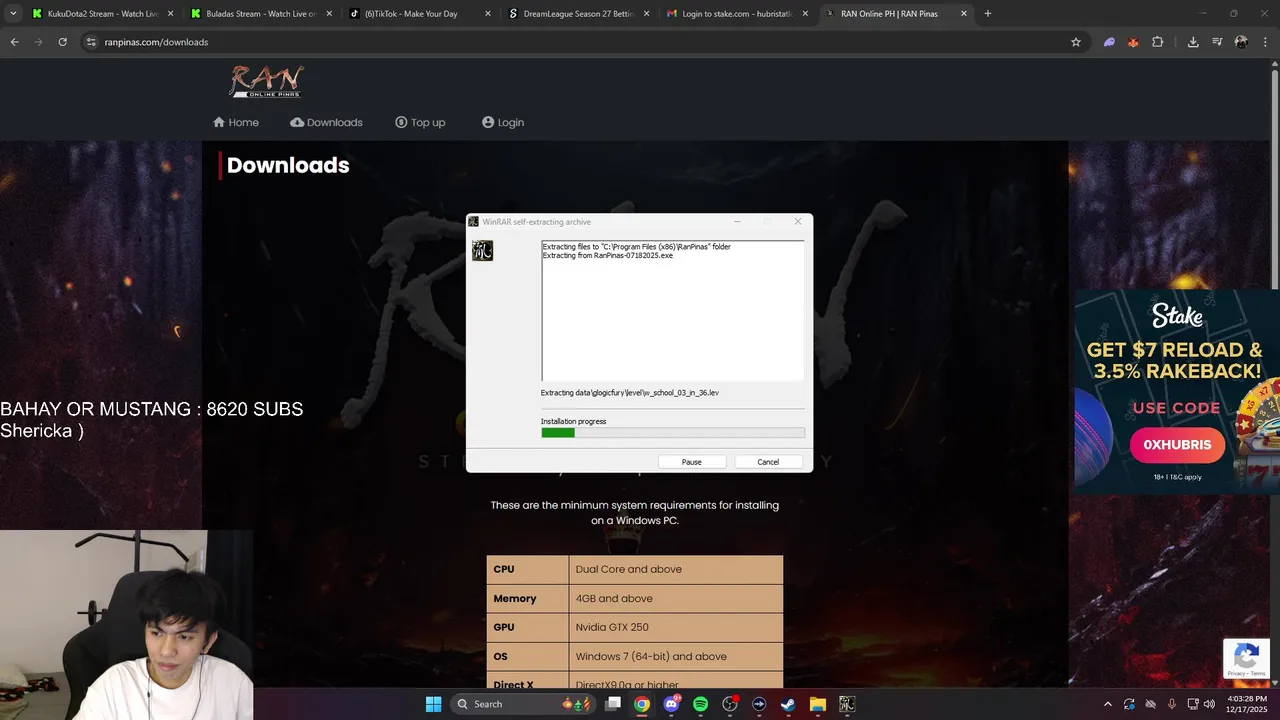View site information icon in address bar
This screenshot has width=1280, height=720.
(91, 42)
